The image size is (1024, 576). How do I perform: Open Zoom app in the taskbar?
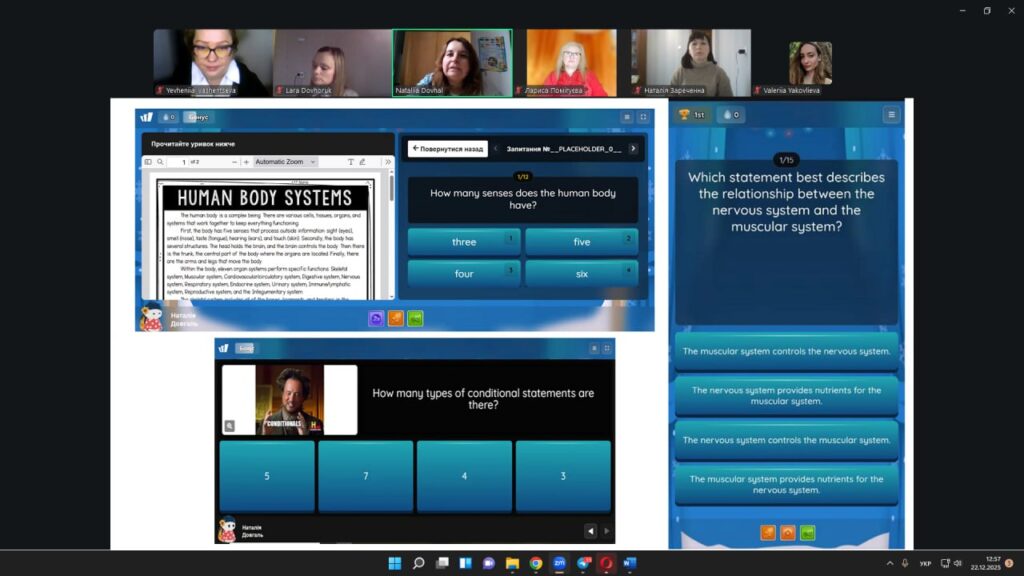tap(559, 563)
